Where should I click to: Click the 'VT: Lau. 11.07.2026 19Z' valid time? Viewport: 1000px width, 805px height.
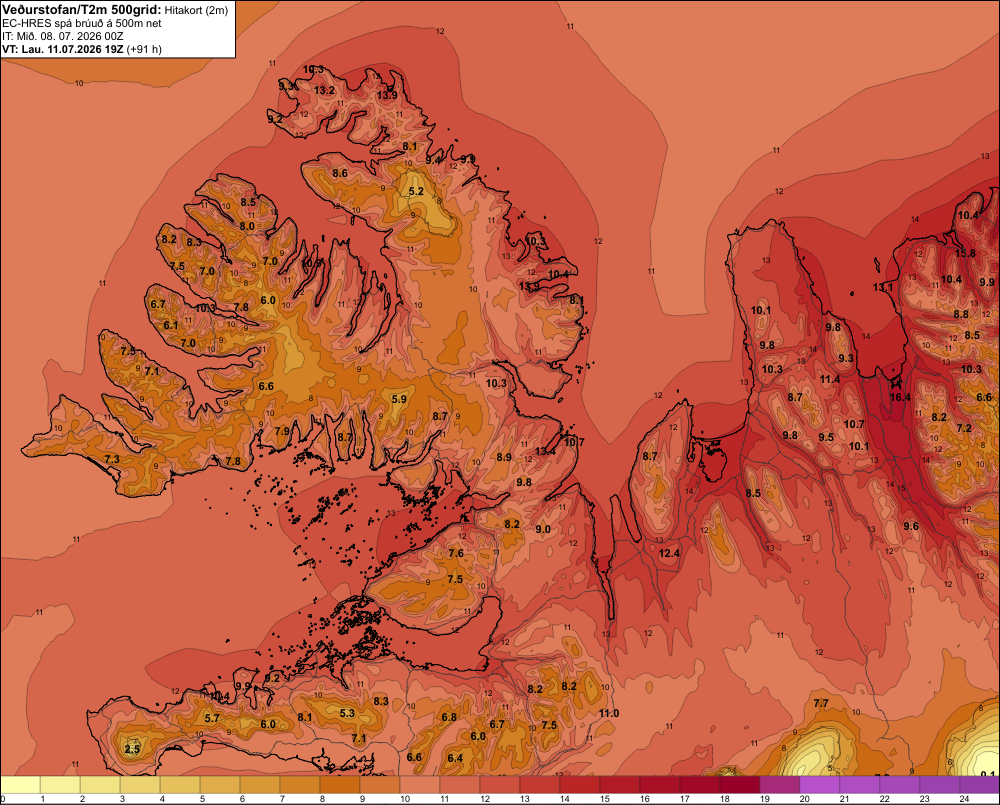[x=63, y=49]
